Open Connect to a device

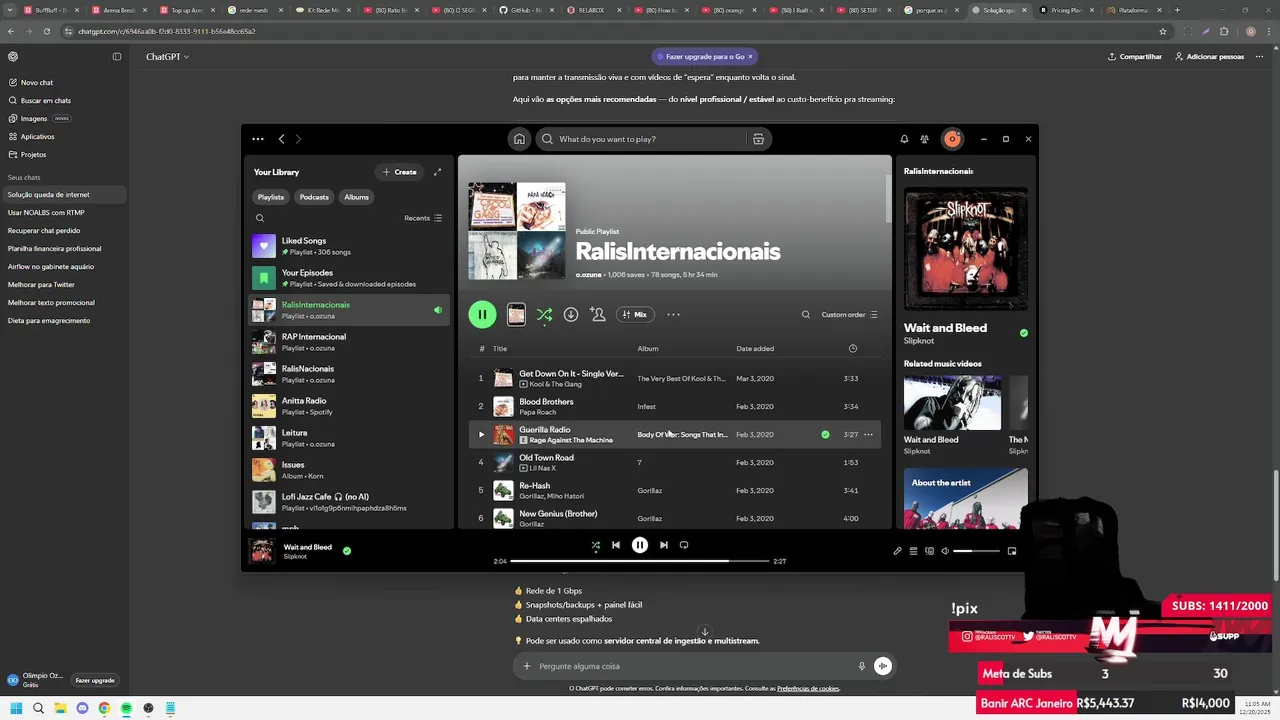click(x=929, y=551)
